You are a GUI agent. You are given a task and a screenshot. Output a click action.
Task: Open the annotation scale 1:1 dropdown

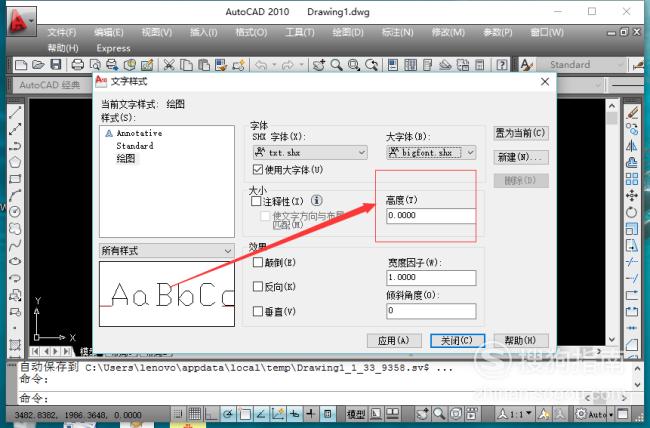pyautogui.click(x=514, y=413)
